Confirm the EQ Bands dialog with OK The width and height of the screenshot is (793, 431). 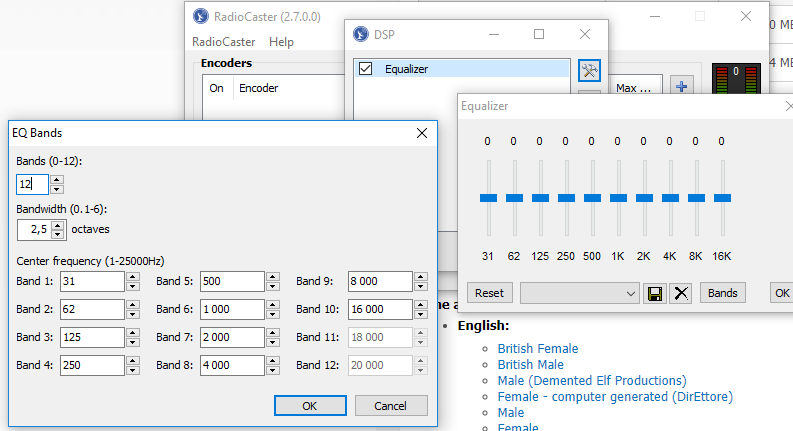click(x=310, y=406)
